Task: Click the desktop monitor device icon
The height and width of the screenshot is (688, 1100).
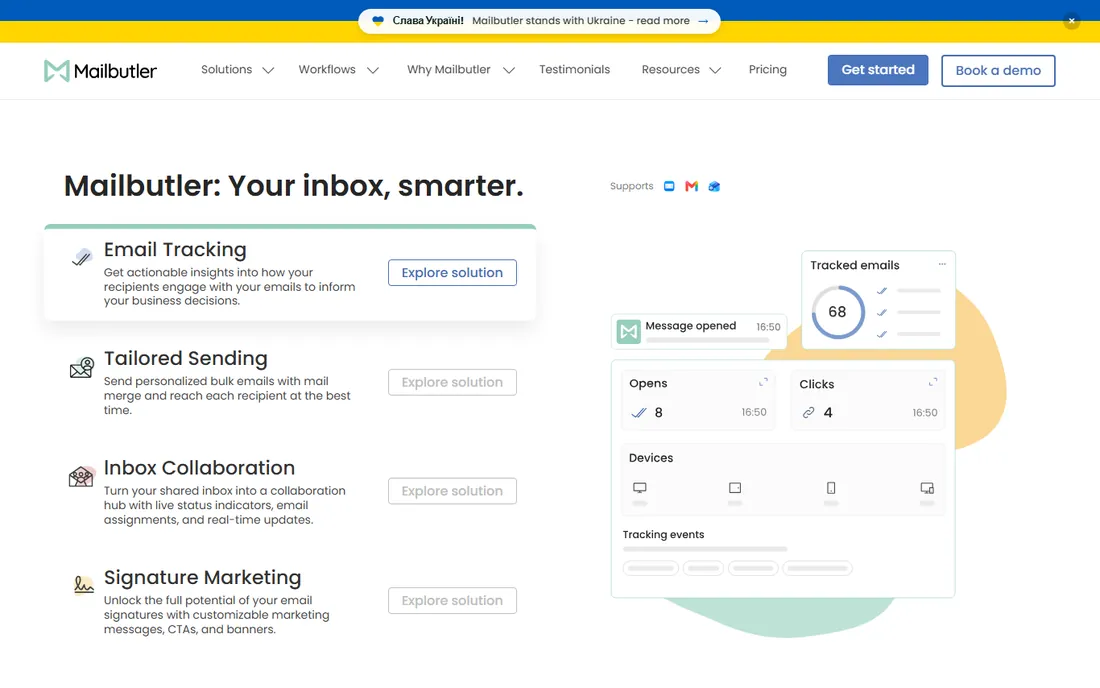Action: pos(640,487)
